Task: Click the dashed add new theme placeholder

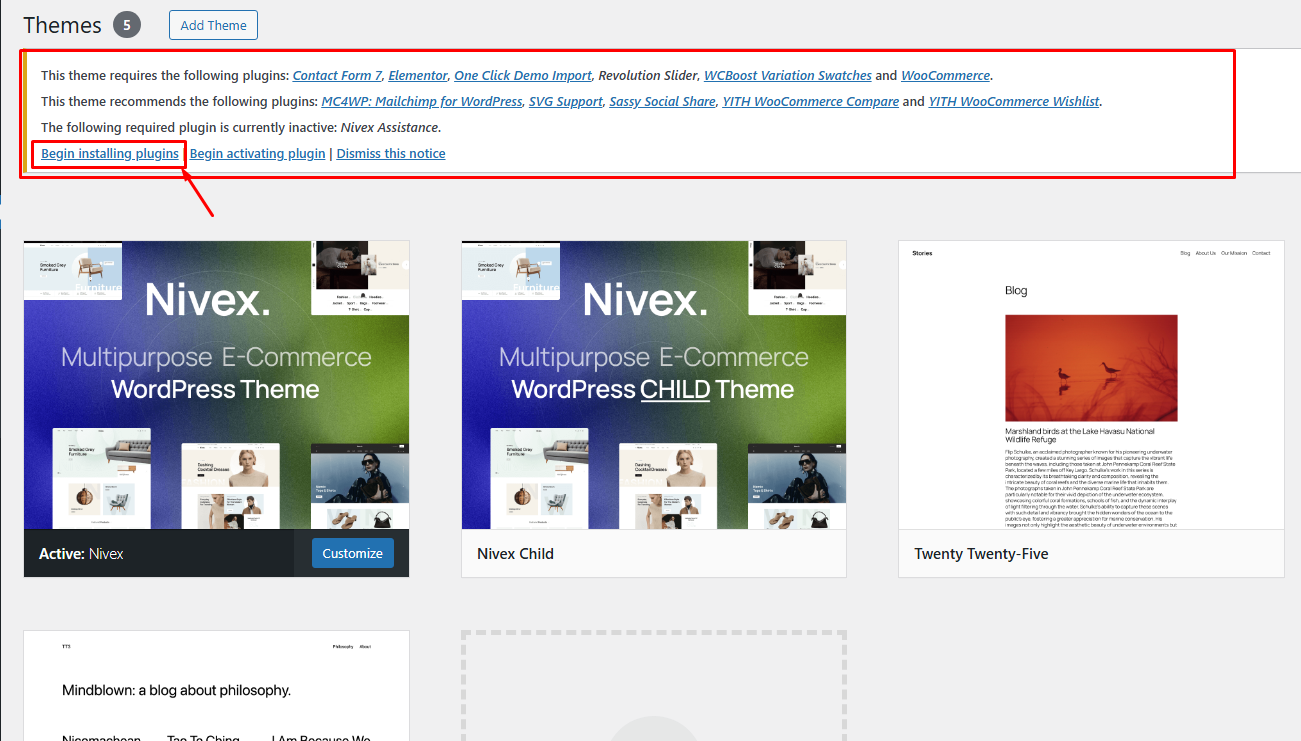Action: (x=654, y=686)
